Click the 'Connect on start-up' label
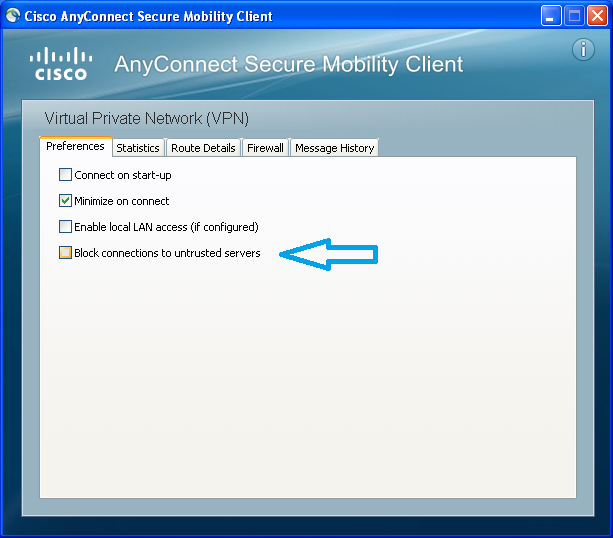 [x=123, y=175]
